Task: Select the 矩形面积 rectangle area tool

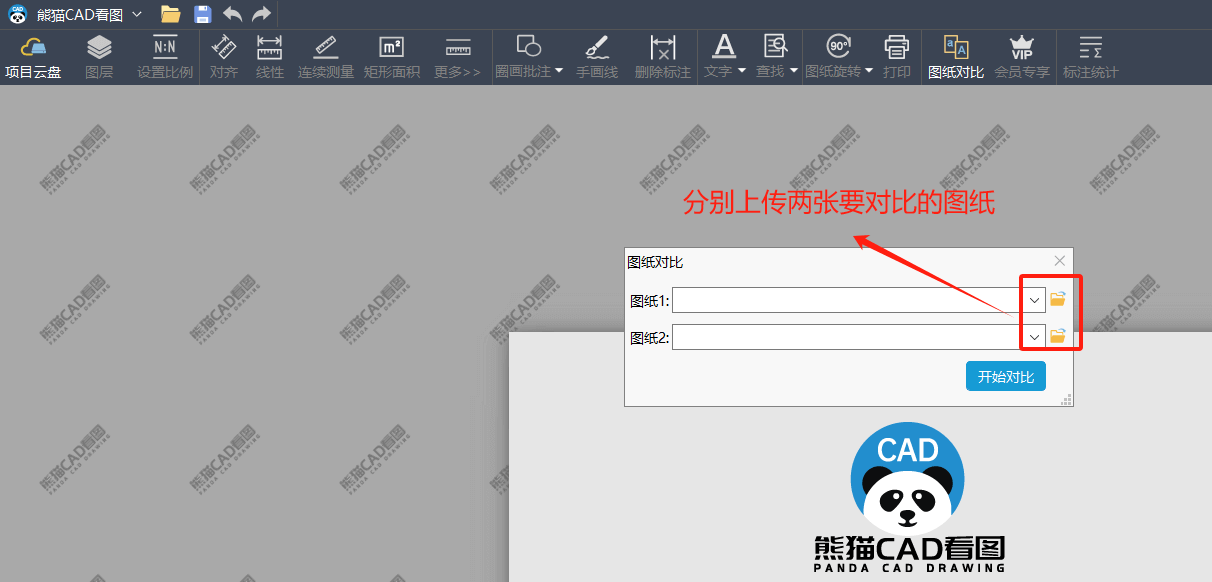Action: pyautogui.click(x=392, y=57)
